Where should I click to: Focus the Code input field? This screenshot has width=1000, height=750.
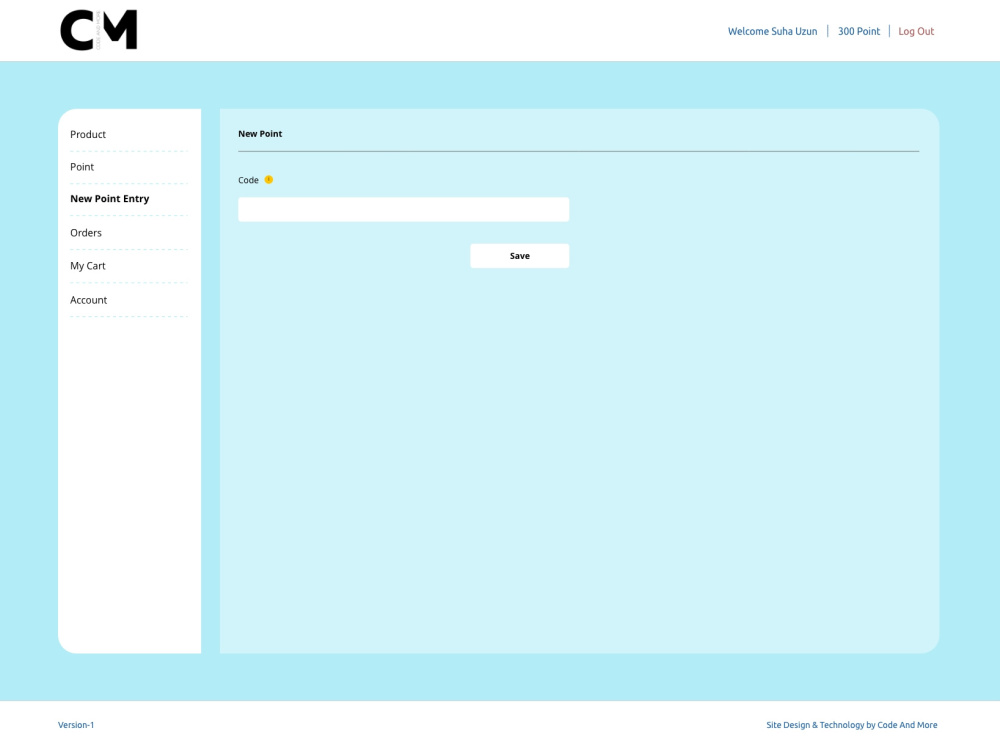tap(404, 209)
